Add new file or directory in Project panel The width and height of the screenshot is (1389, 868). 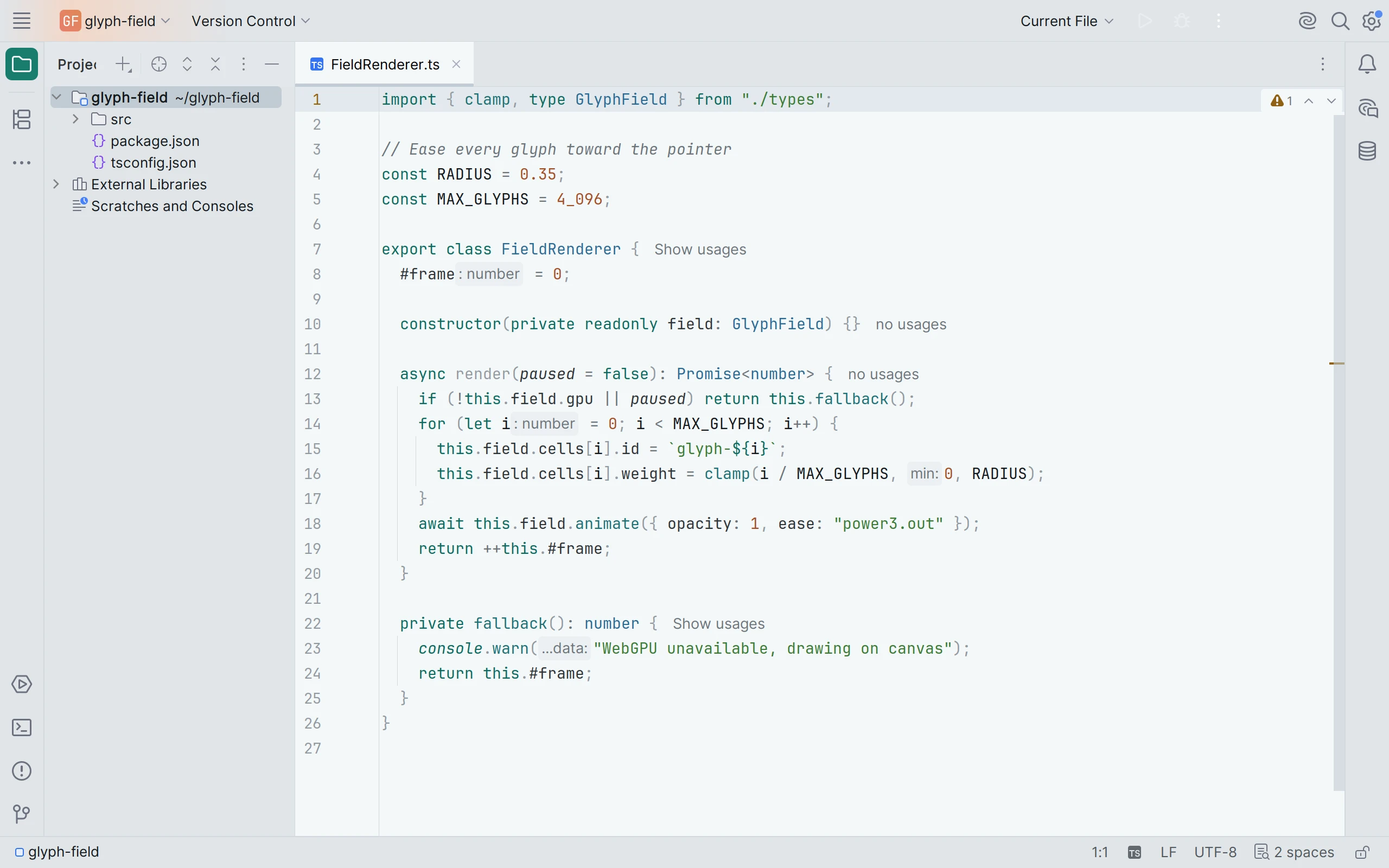coord(123,65)
